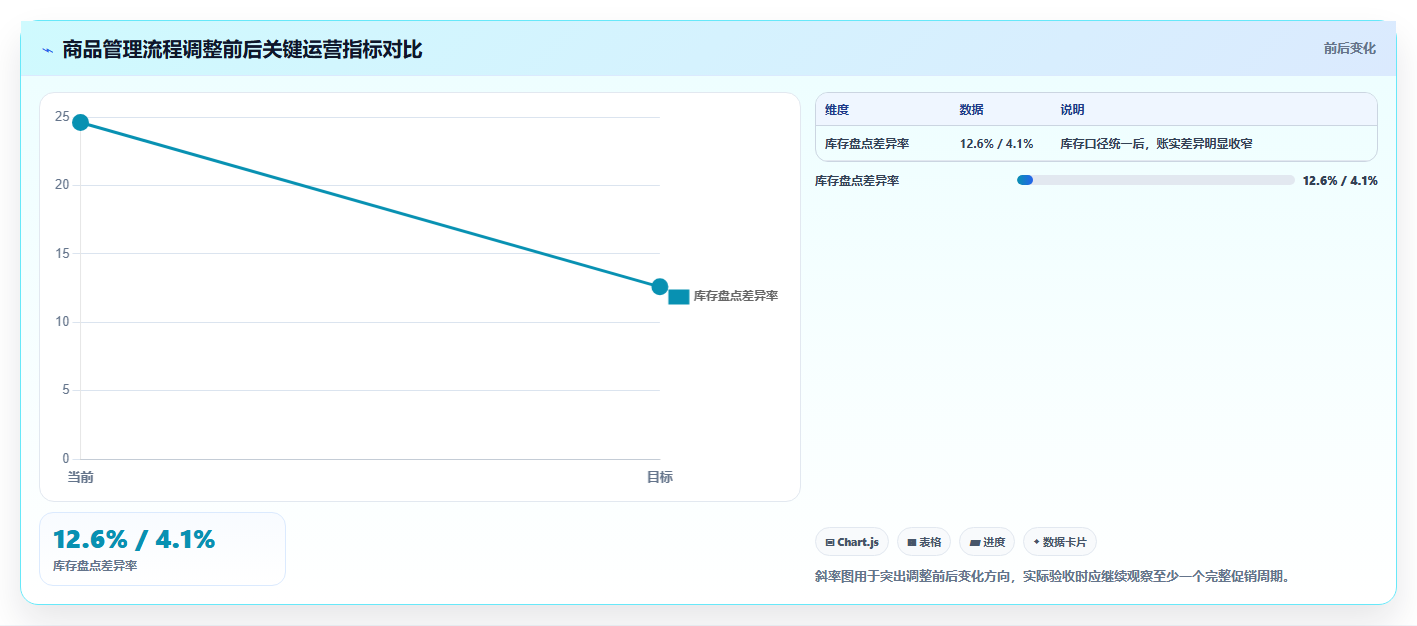Click the 数据卡片 tag chip
Screen dimensions: 1417x626
[1060, 542]
